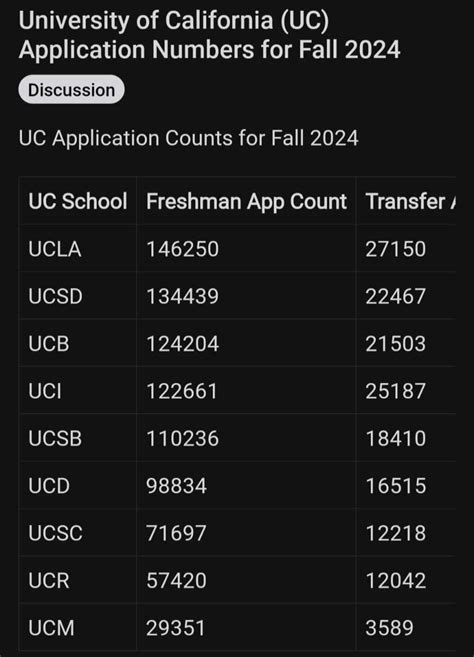Screen dimensions: 474x657
Task: Select the Freshman App Count column header
Action: 246,201
